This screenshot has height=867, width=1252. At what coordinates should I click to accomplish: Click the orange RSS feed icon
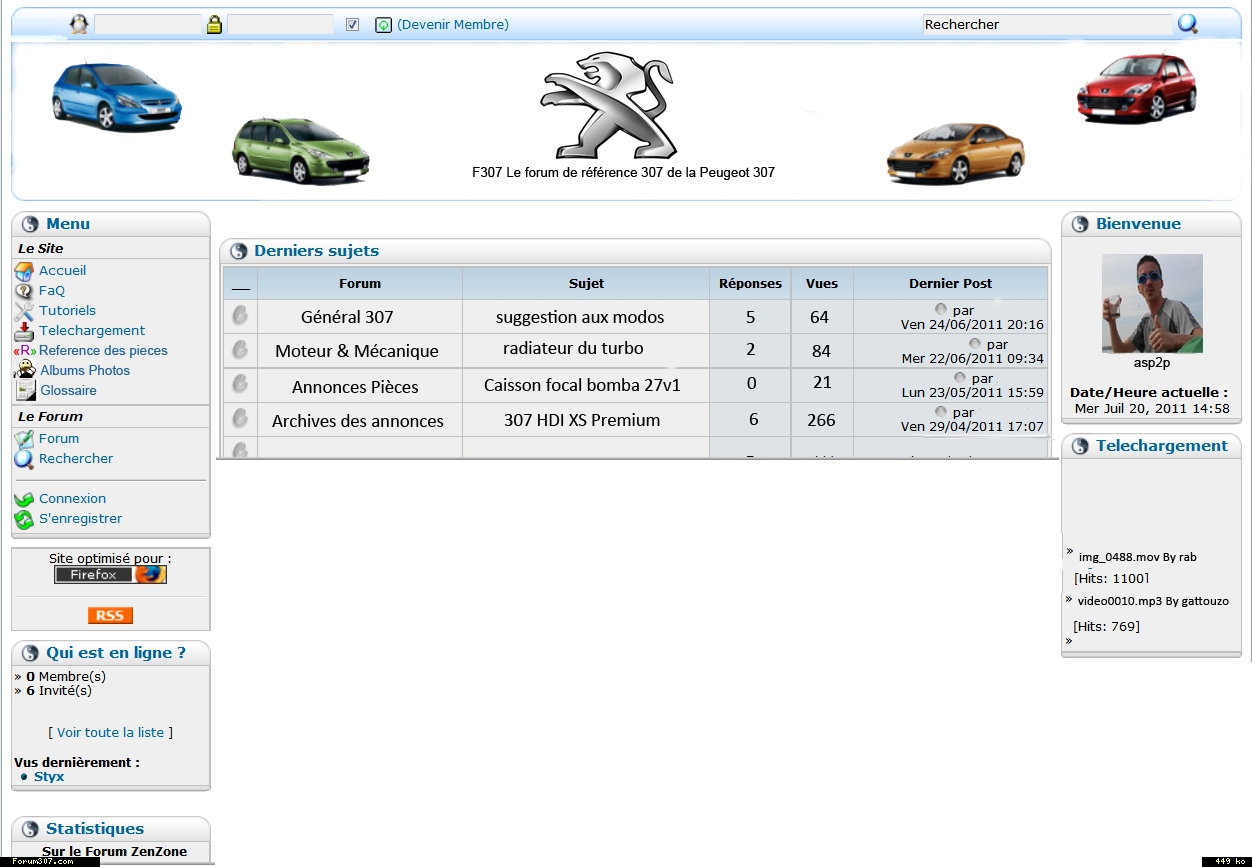110,615
